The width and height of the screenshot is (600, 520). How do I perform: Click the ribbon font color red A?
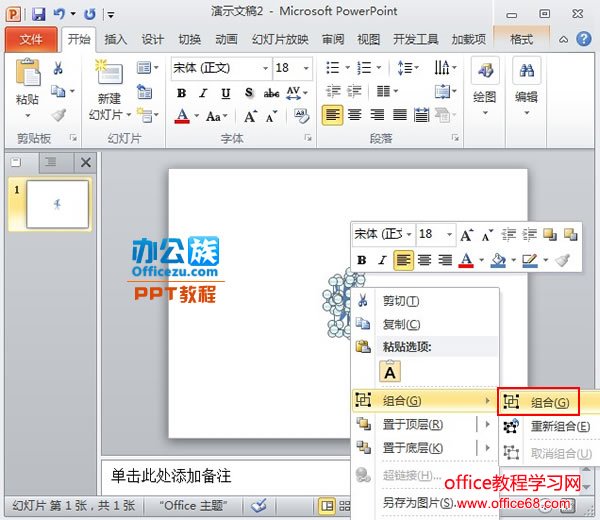coord(182,116)
